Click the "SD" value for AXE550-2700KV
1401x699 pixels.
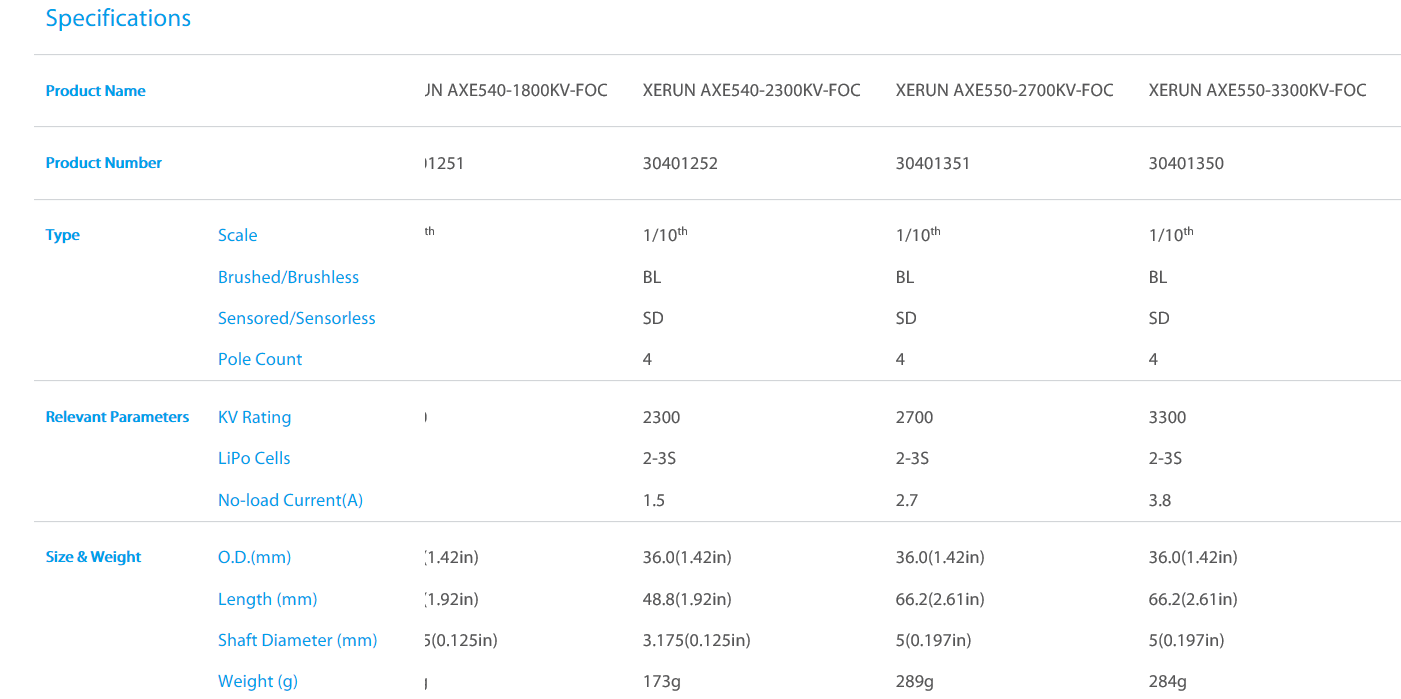tap(906, 318)
